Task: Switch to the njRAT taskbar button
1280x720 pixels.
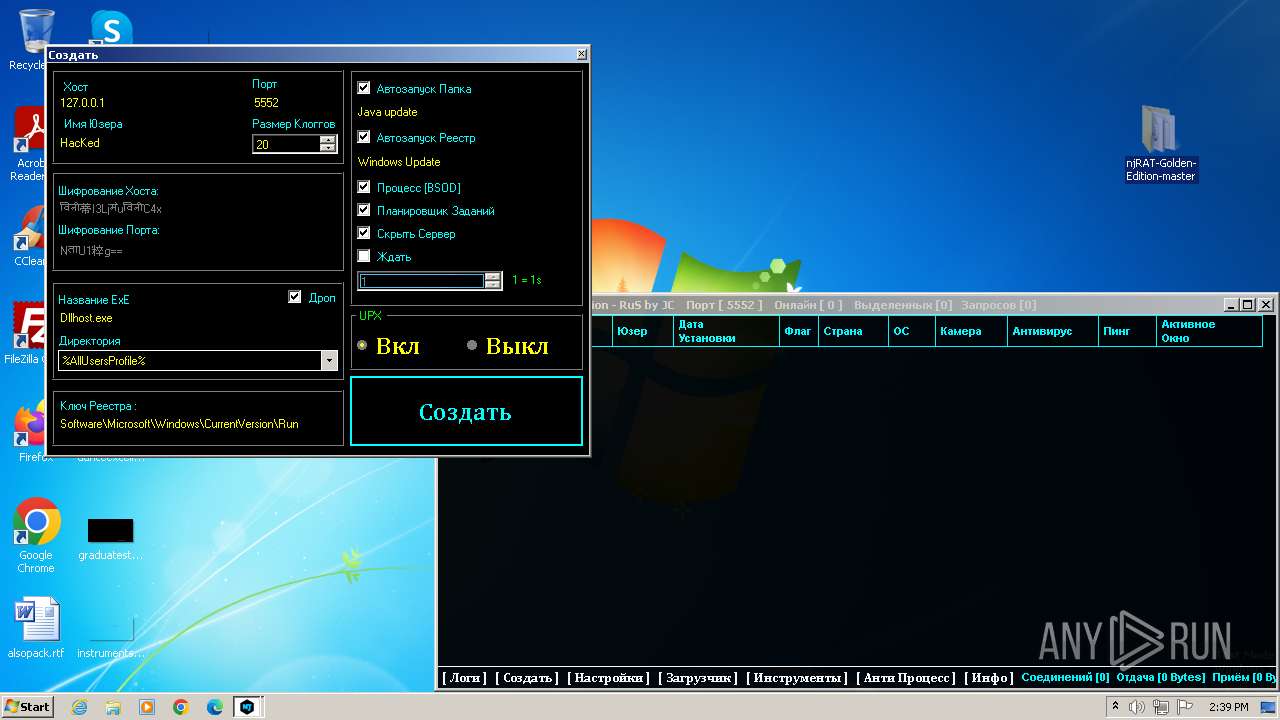Action: point(247,707)
